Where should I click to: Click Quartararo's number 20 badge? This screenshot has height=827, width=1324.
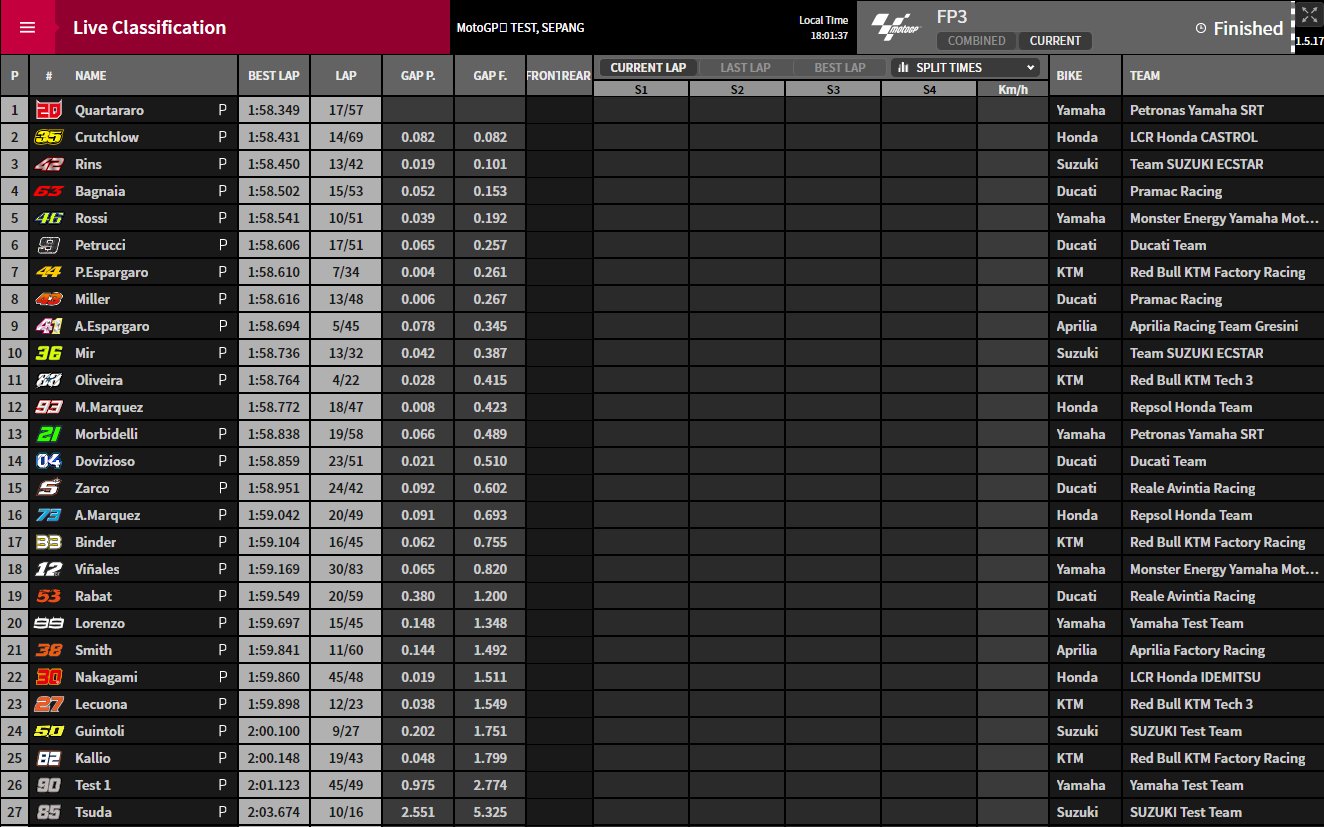pyautogui.click(x=48, y=110)
